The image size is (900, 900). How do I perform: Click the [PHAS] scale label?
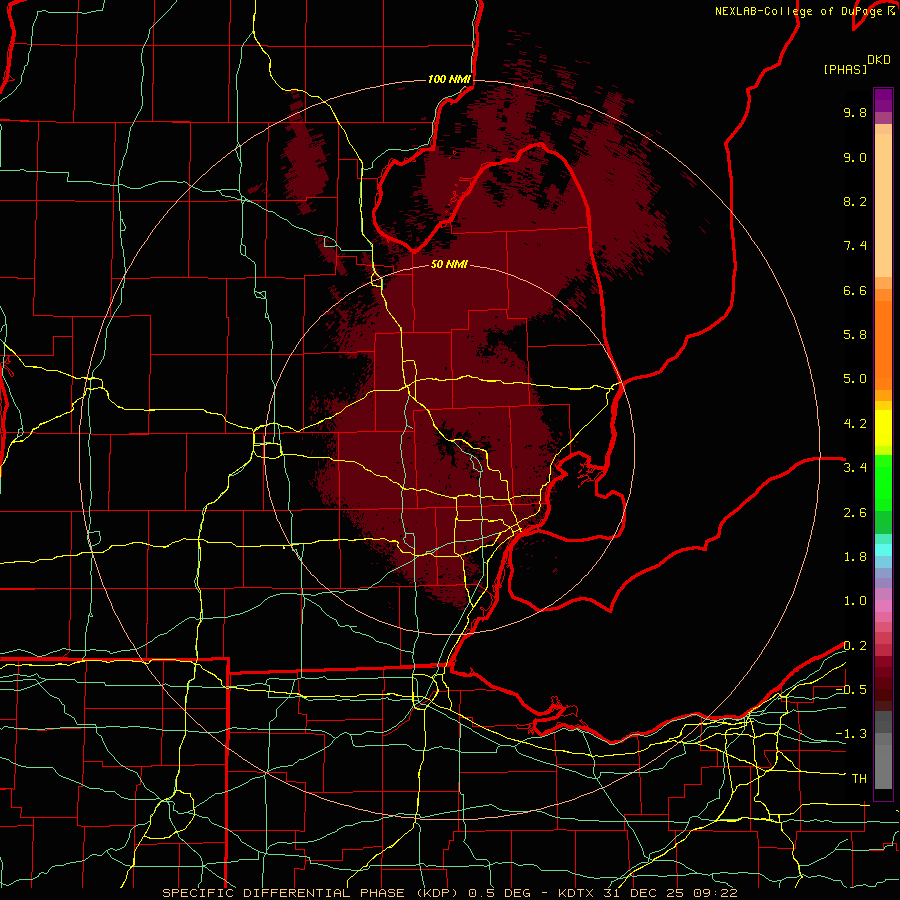(845, 69)
